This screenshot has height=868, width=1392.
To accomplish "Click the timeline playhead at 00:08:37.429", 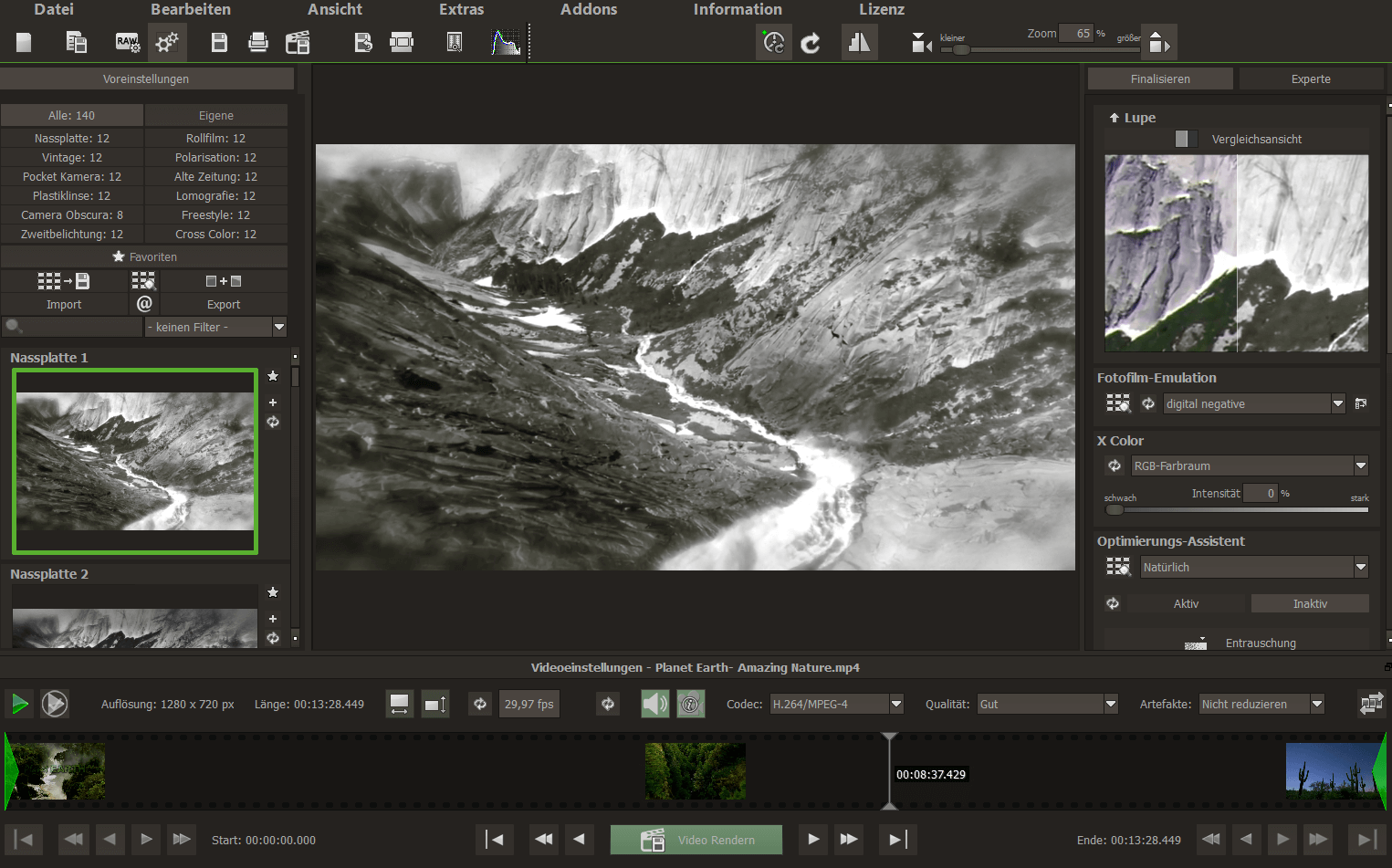I will click(889, 771).
